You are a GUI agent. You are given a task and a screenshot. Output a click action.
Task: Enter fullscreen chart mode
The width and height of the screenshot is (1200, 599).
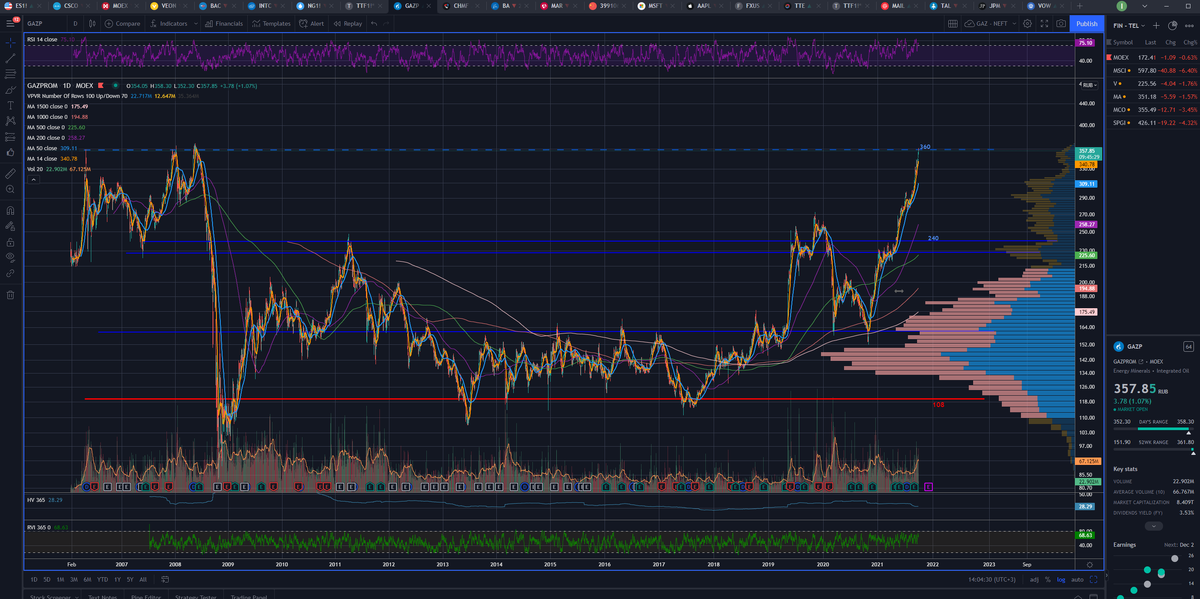tap(1044, 23)
